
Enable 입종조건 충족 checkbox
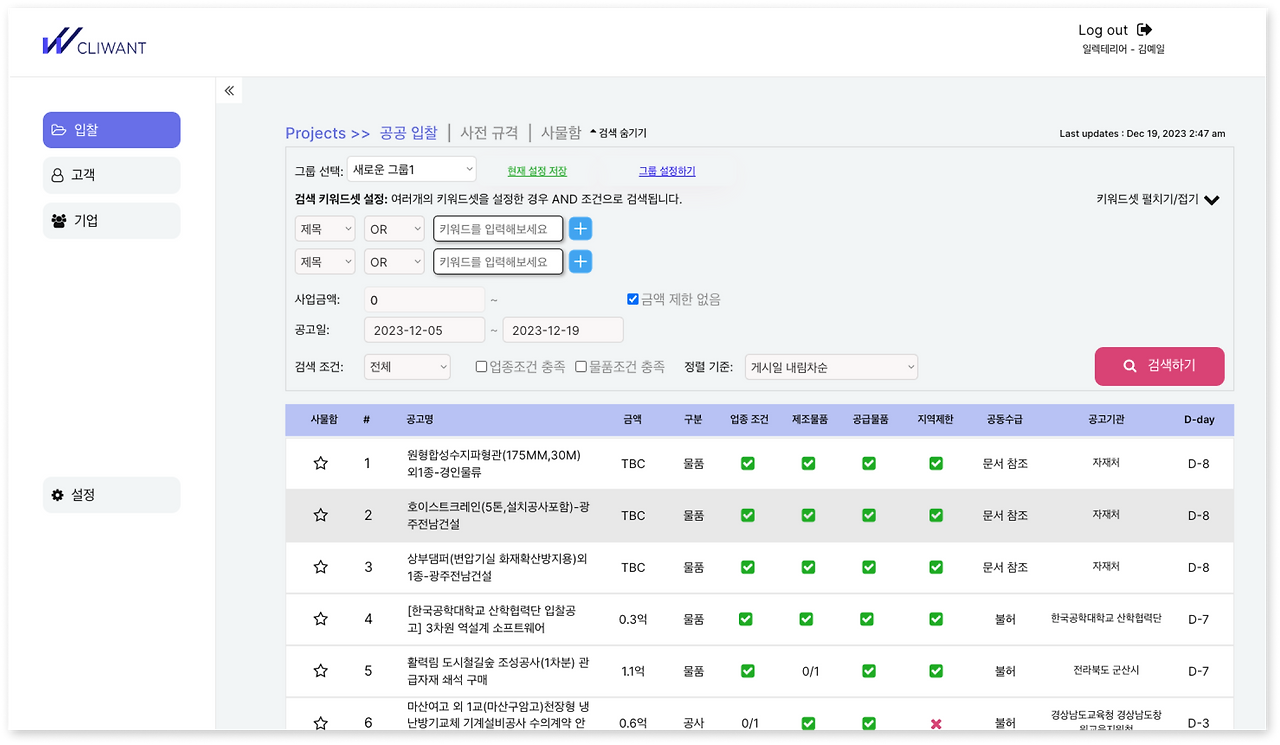click(481, 367)
